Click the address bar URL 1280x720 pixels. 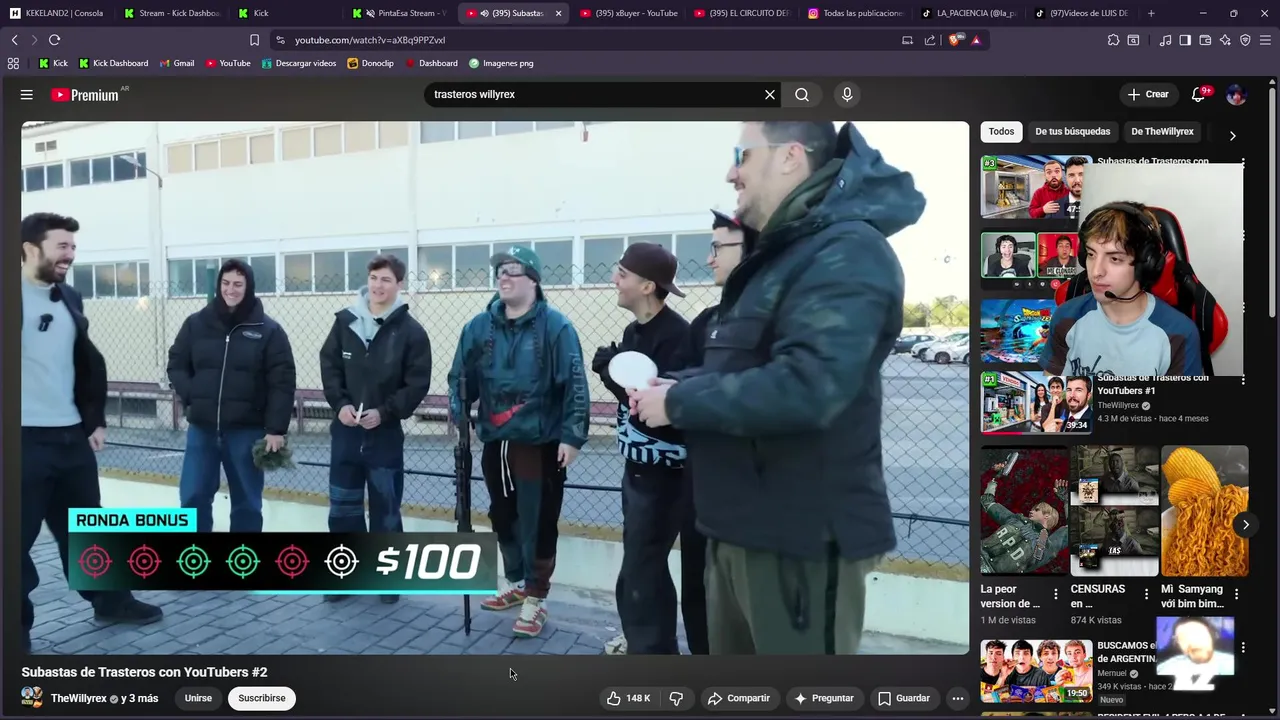pos(370,40)
